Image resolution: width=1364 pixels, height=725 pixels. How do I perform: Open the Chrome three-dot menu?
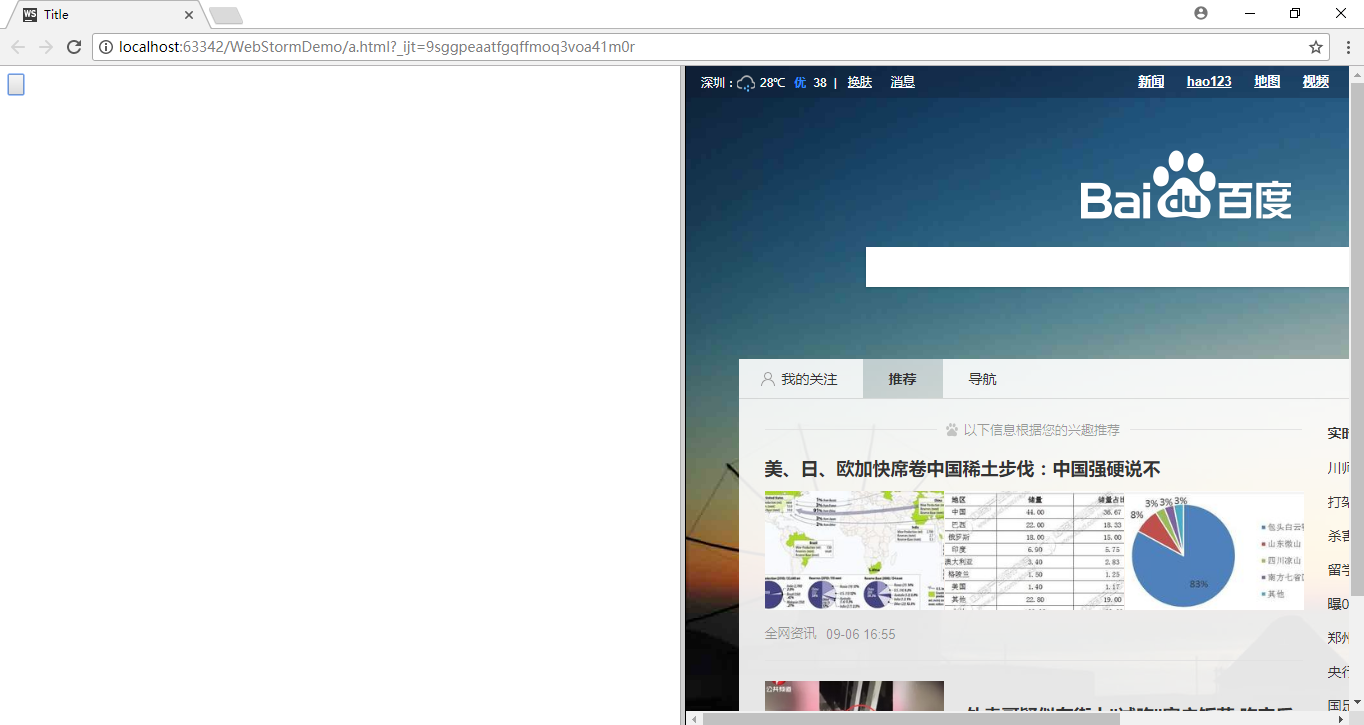(1347, 47)
